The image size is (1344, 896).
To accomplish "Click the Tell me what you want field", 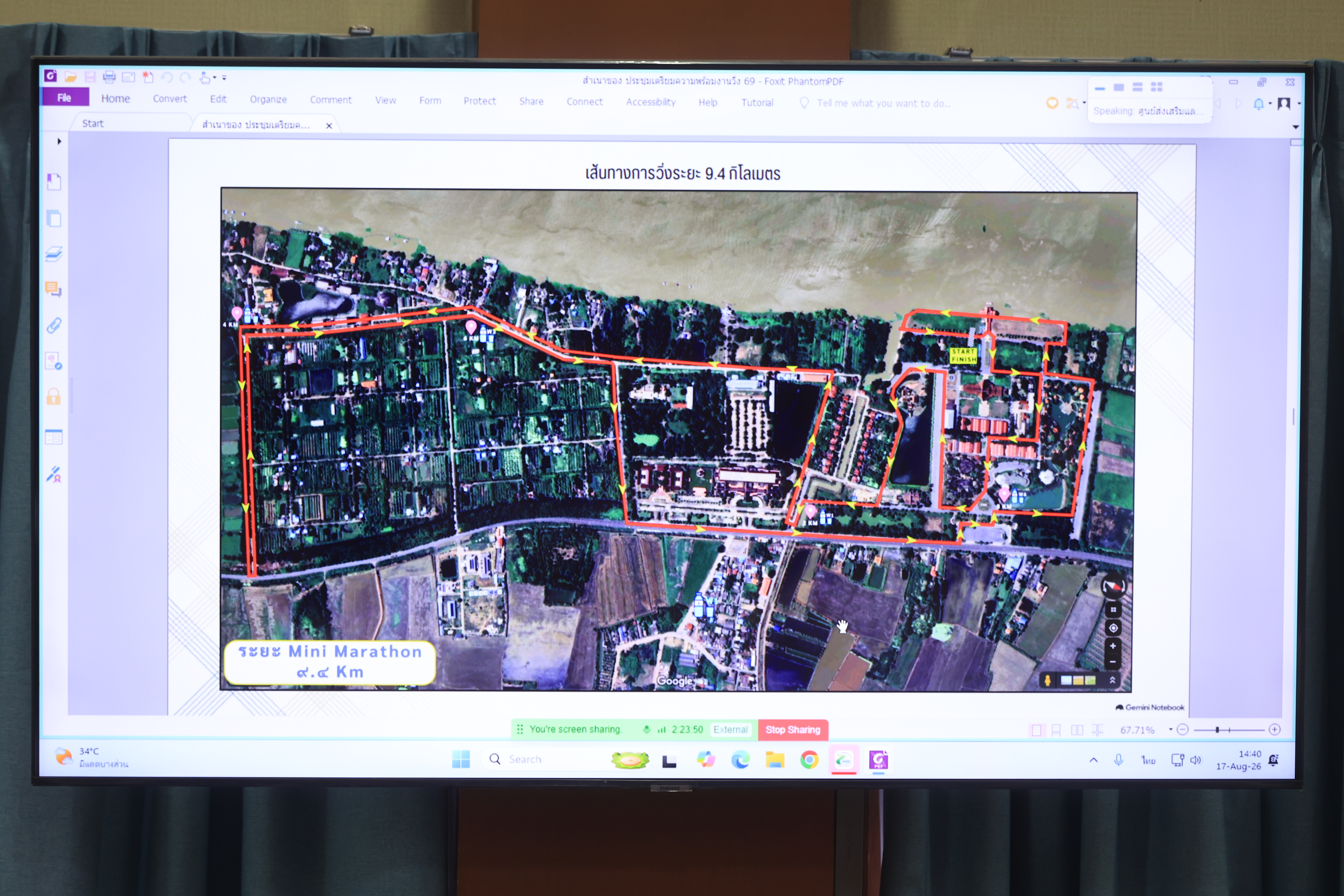I will [x=884, y=104].
